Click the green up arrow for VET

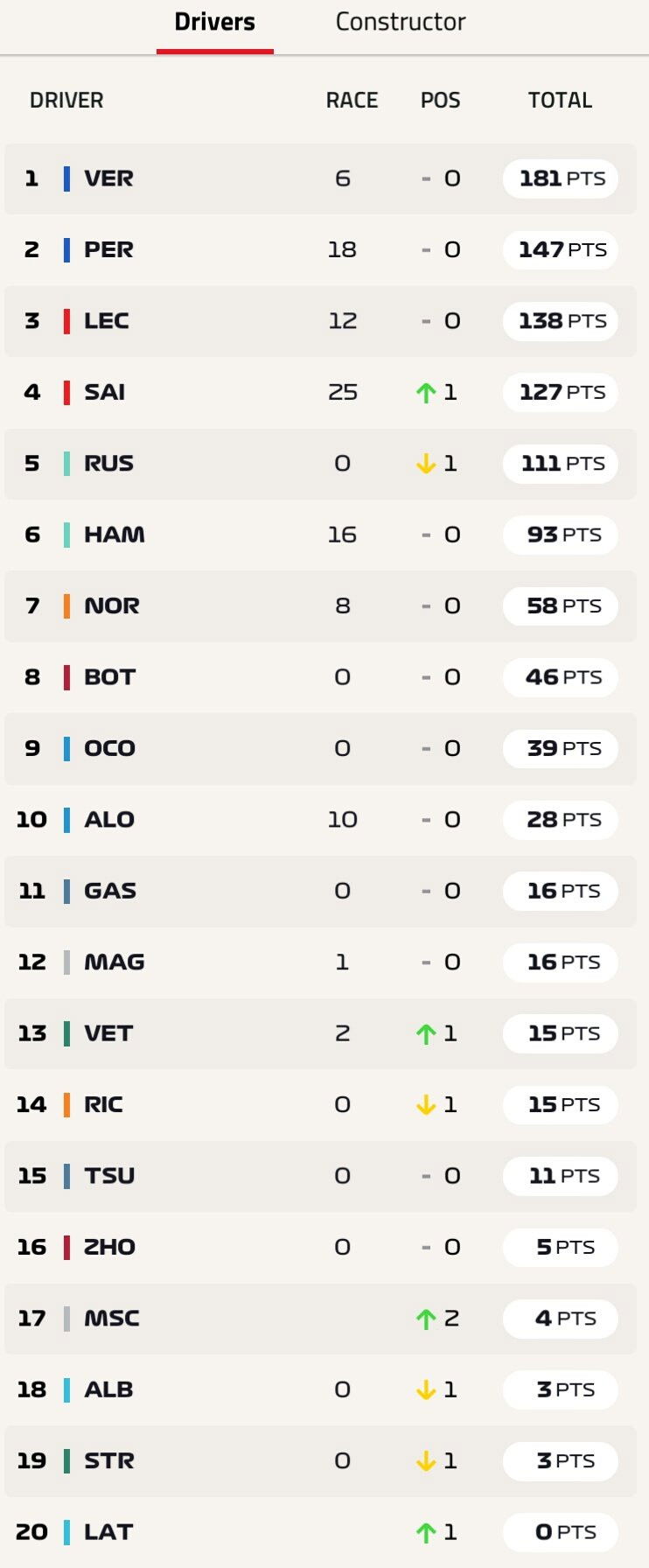pyautogui.click(x=426, y=1034)
